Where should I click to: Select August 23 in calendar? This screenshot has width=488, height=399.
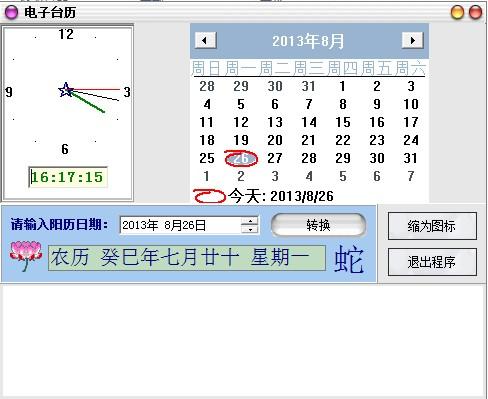(x=377, y=140)
